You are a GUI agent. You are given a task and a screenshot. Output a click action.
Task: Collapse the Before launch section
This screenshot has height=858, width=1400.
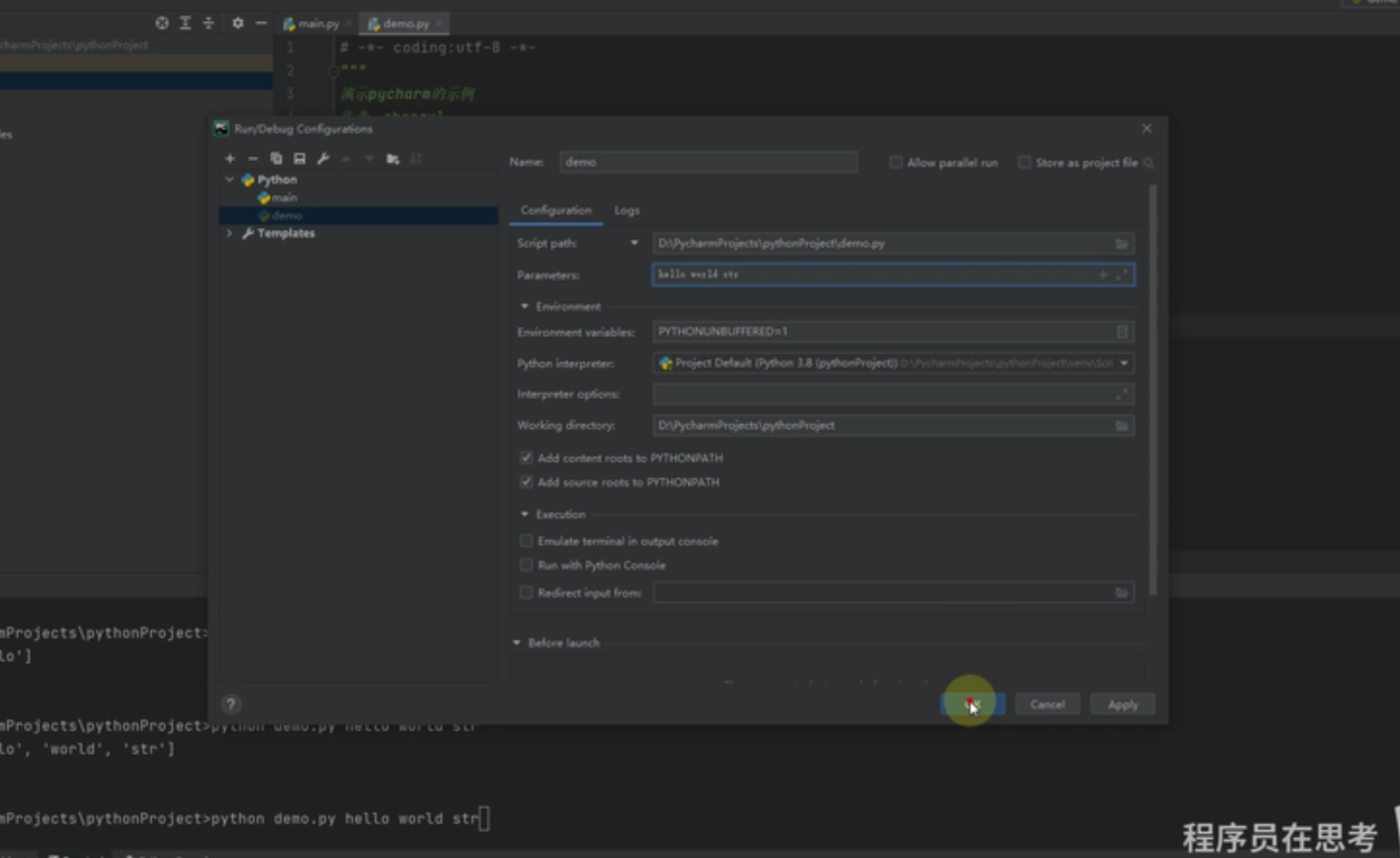(x=517, y=643)
